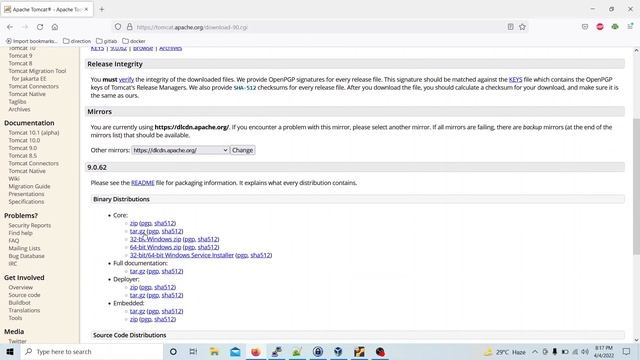640x360 pixels.
Task: Open the verify link in Release Integrity
Action: [x=126, y=80]
